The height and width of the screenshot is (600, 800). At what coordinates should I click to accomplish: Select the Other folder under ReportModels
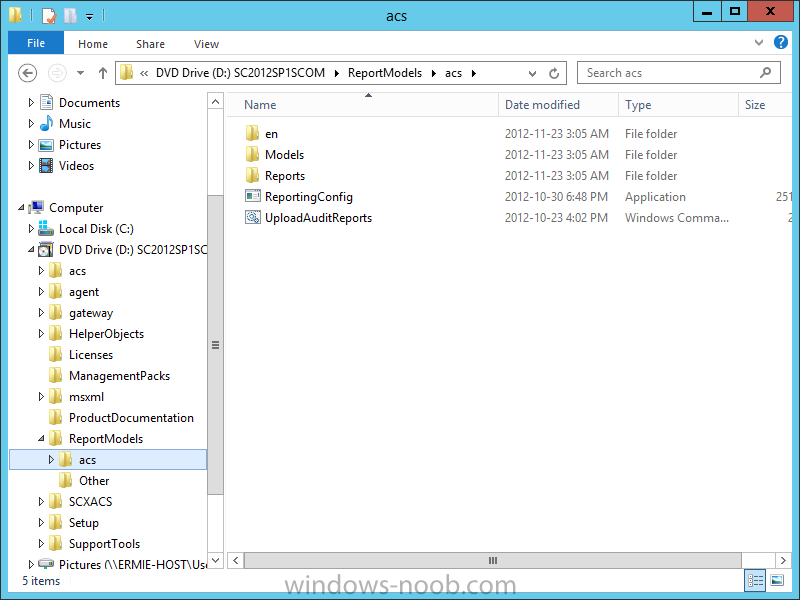(x=94, y=481)
